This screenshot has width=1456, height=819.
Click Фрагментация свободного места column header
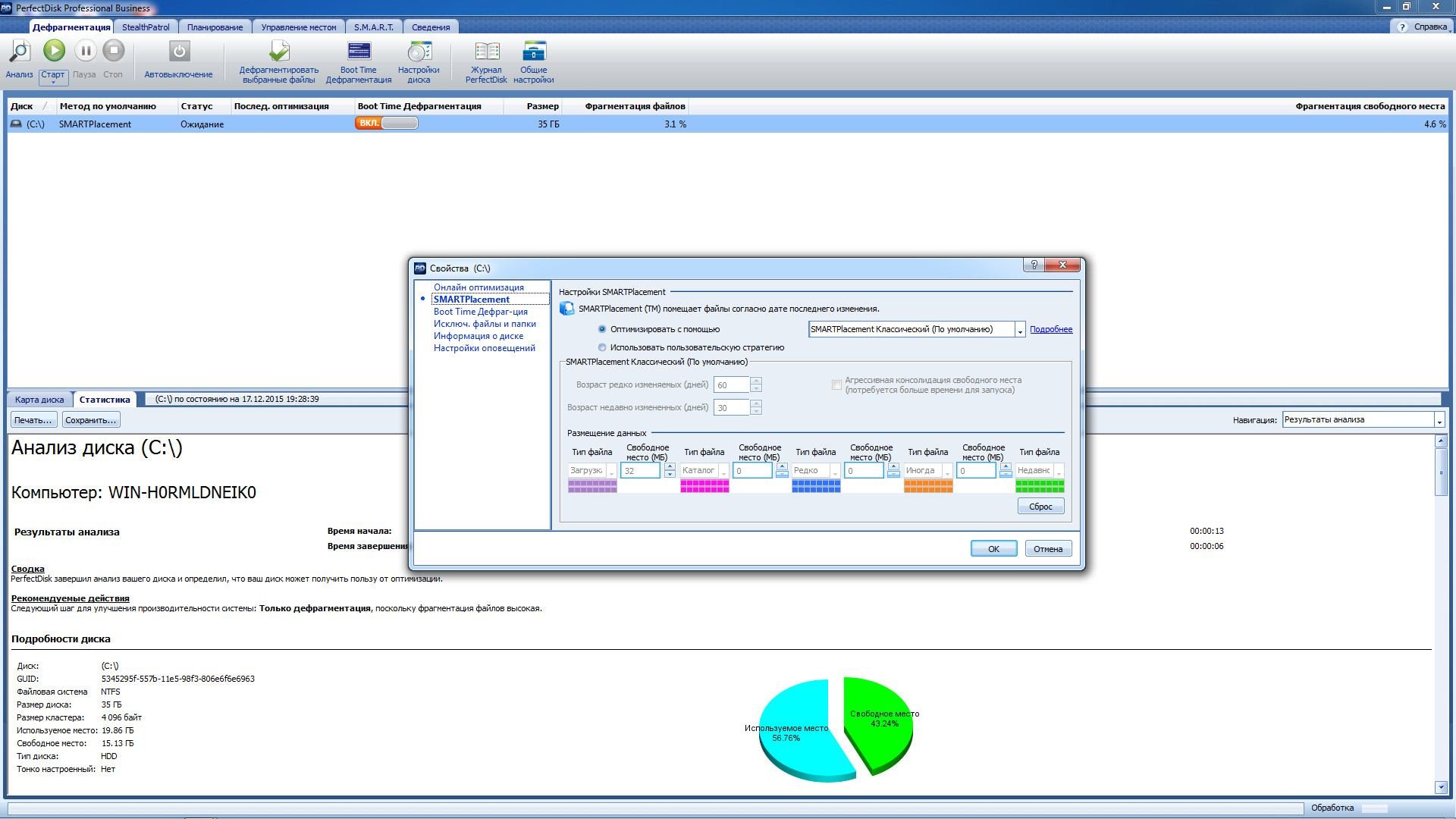(x=1370, y=106)
